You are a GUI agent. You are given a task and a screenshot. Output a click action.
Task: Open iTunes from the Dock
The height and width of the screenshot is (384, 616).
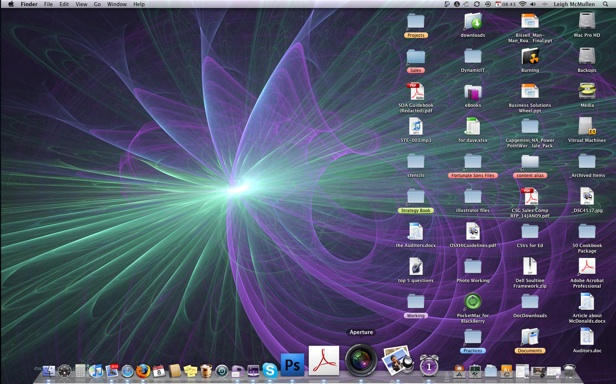click(95, 371)
